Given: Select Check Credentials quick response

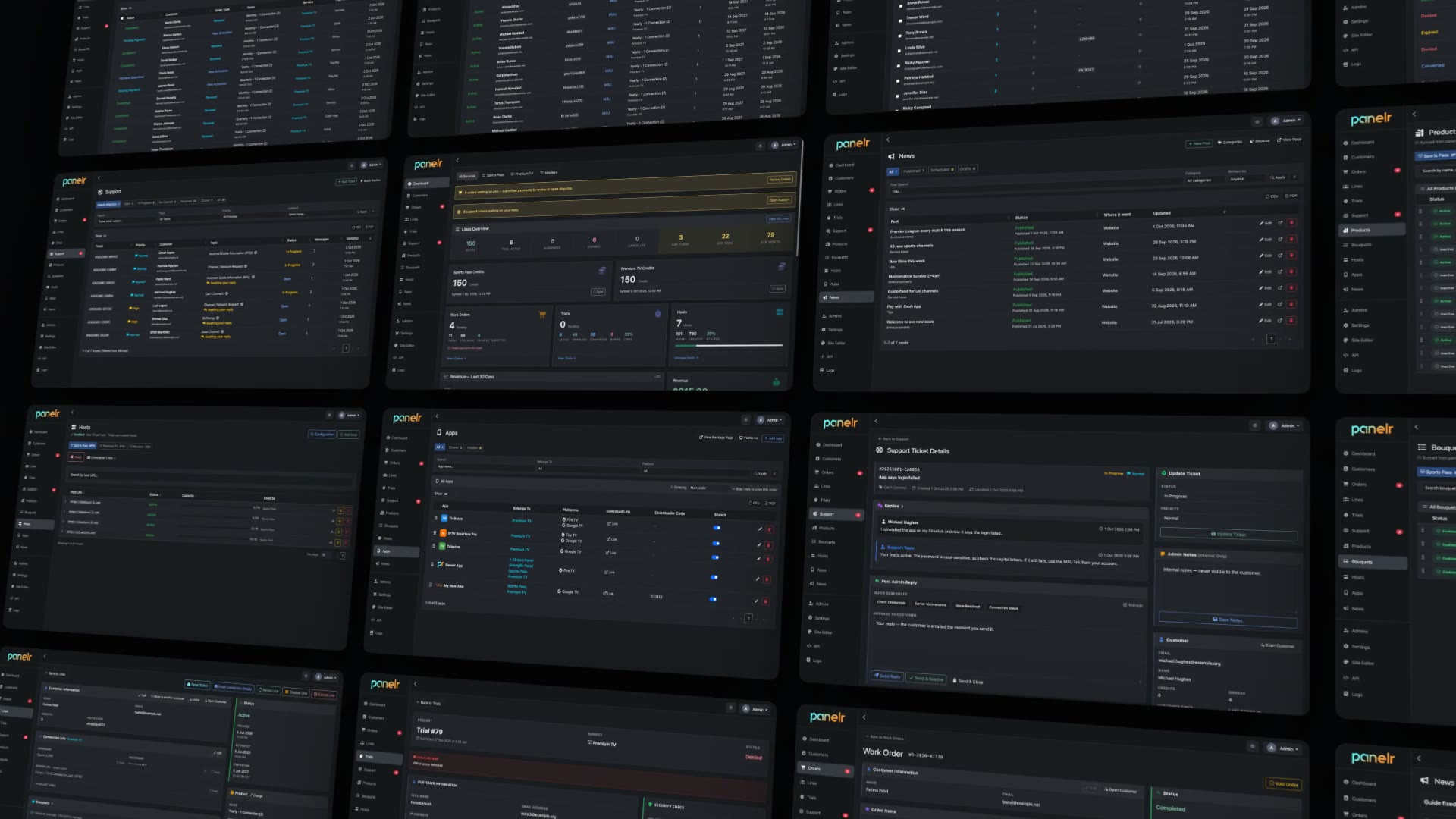Looking at the screenshot, I should coord(891,603).
